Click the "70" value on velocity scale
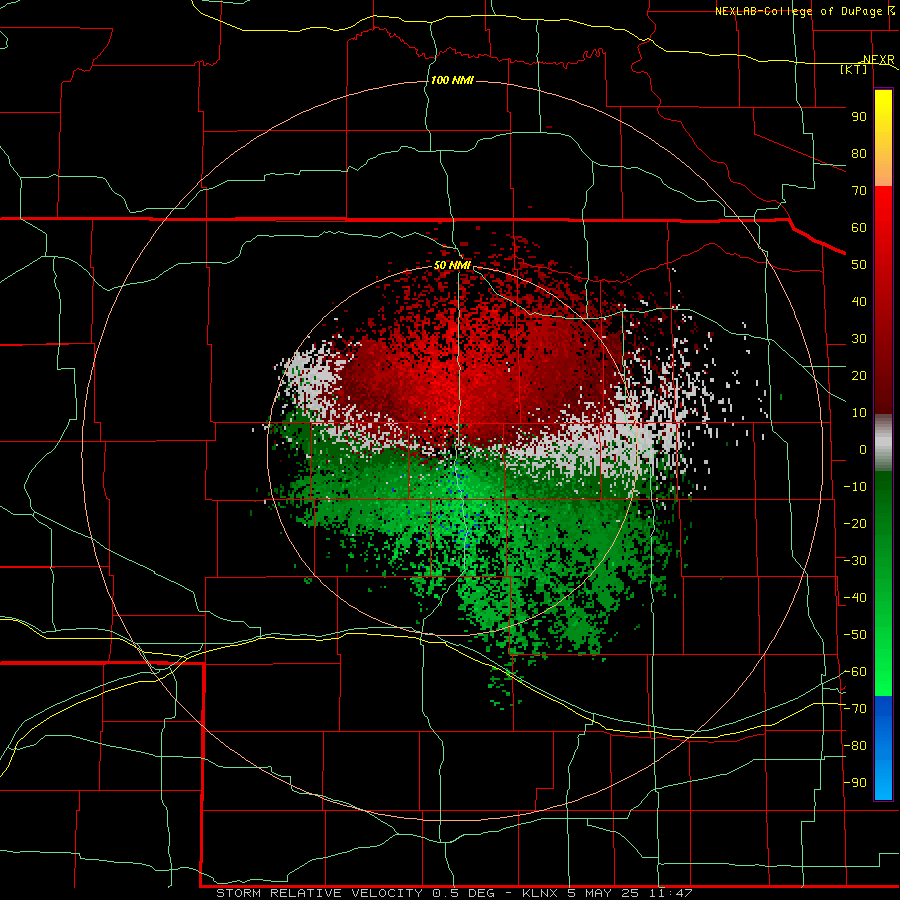 point(859,191)
